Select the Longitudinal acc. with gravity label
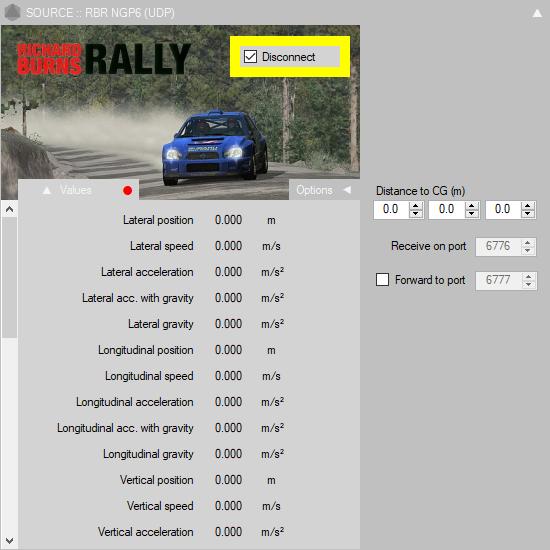550x550 pixels. [125, 428]
